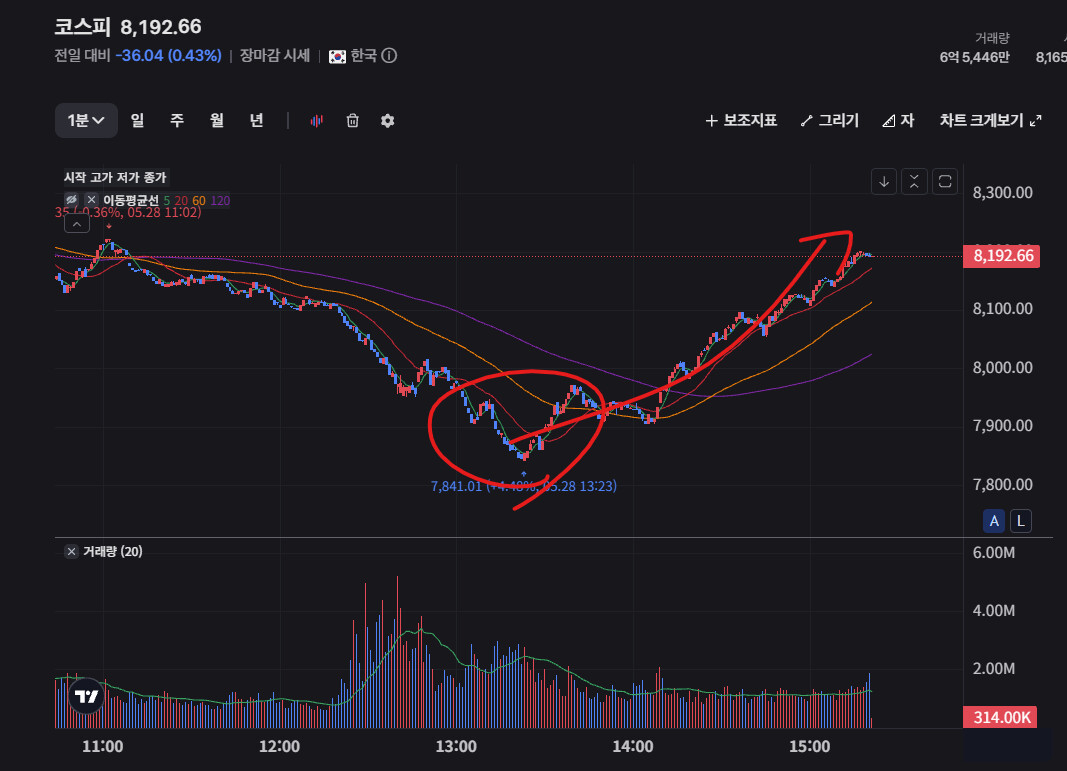Select the 일 daily timeframe

(x=137, y=120)
